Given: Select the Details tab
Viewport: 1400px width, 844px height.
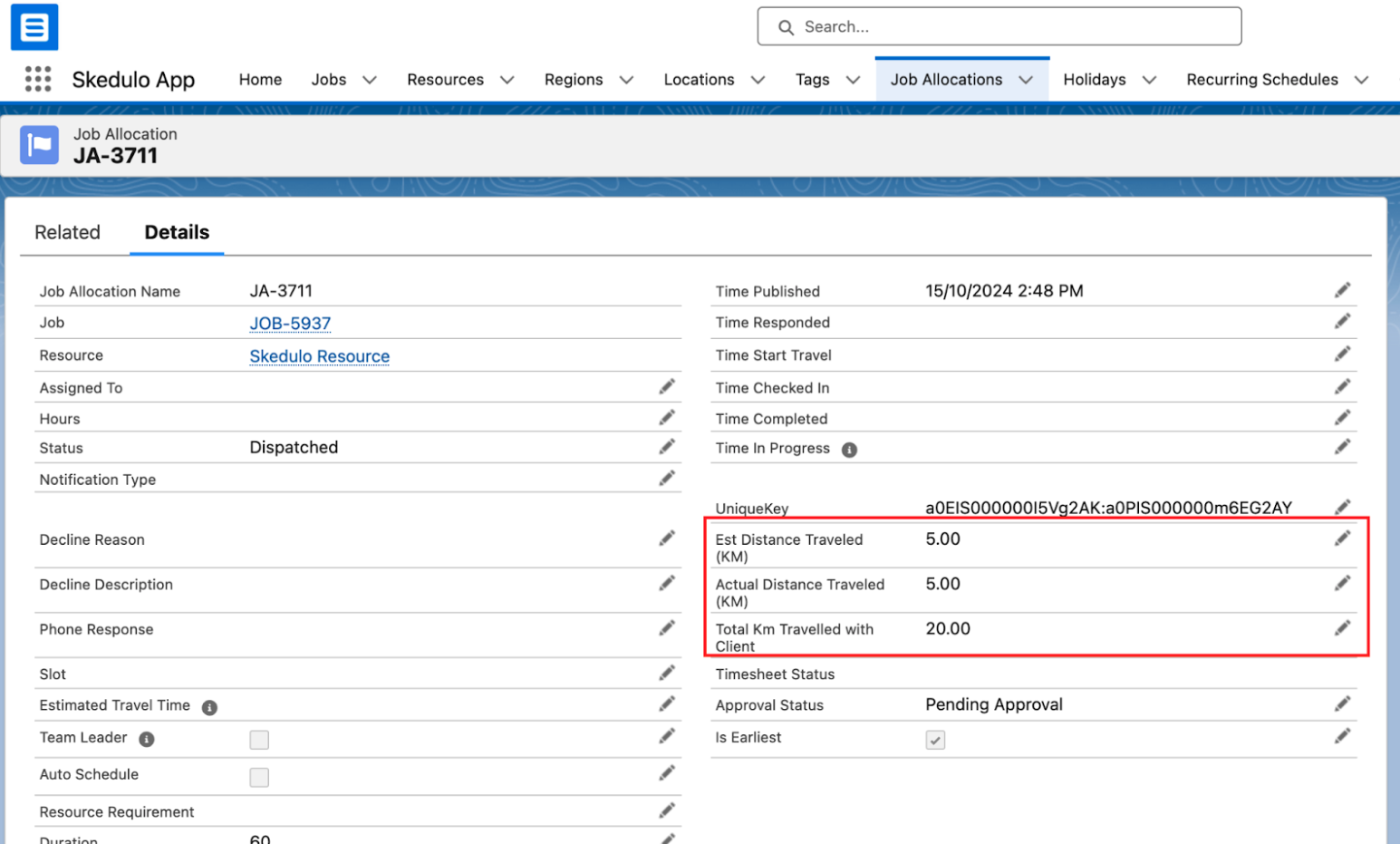Looking at the screenshot, I should tap(177, 232).
